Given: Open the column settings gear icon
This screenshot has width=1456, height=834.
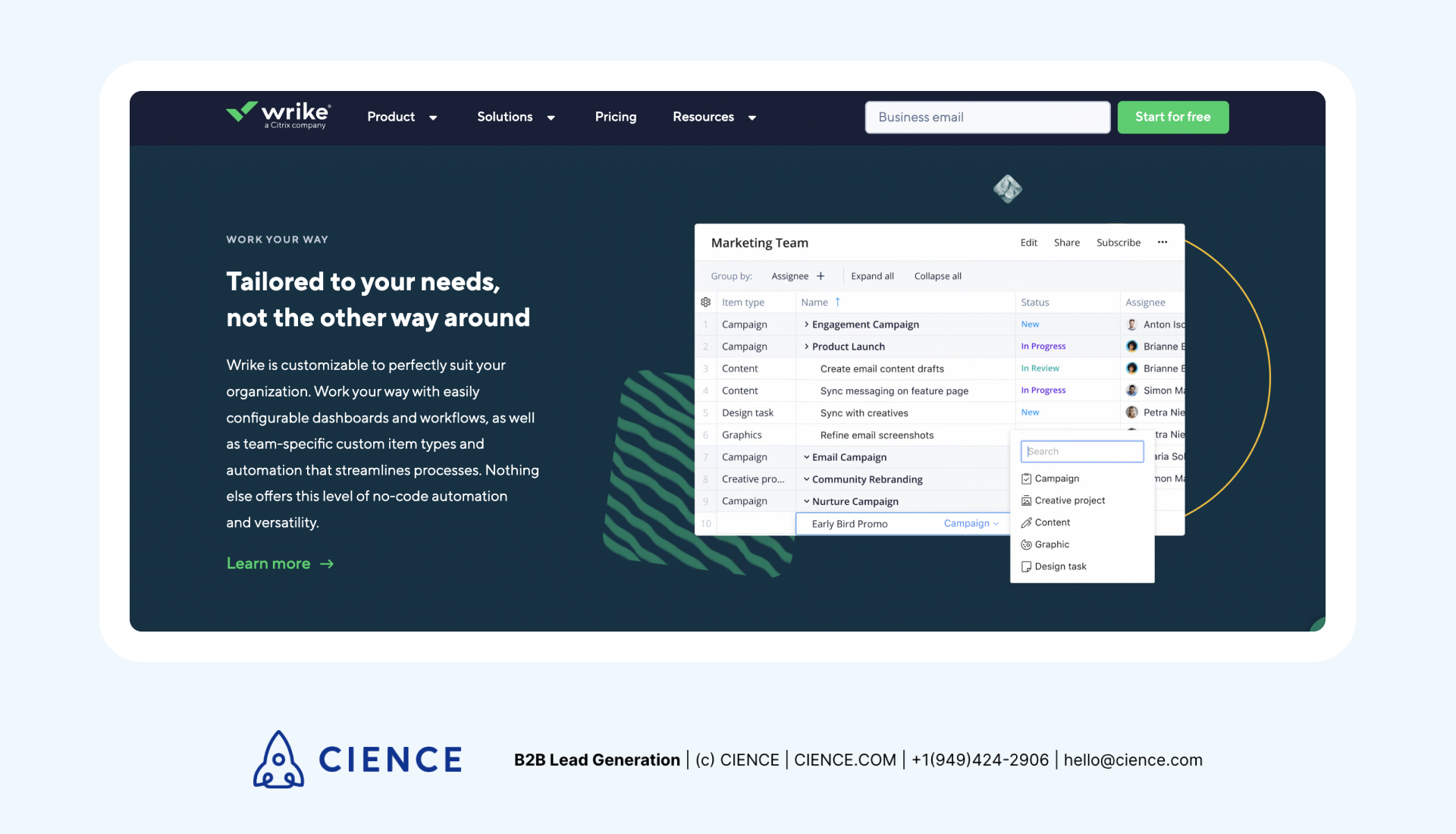Looking at the screenshot, I should coord(706,302).
